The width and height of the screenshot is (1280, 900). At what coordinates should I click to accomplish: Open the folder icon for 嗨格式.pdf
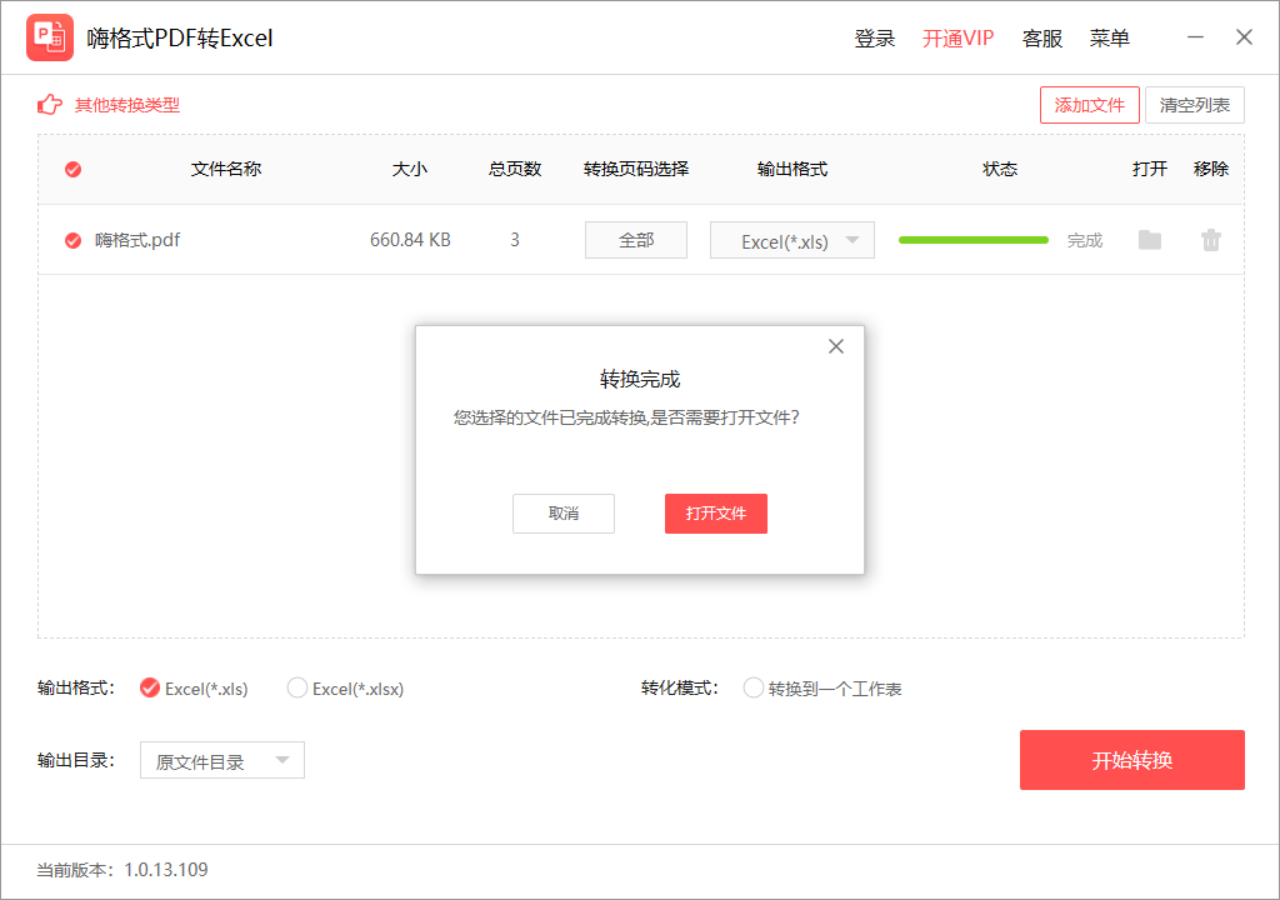[x=1149, y=240]
